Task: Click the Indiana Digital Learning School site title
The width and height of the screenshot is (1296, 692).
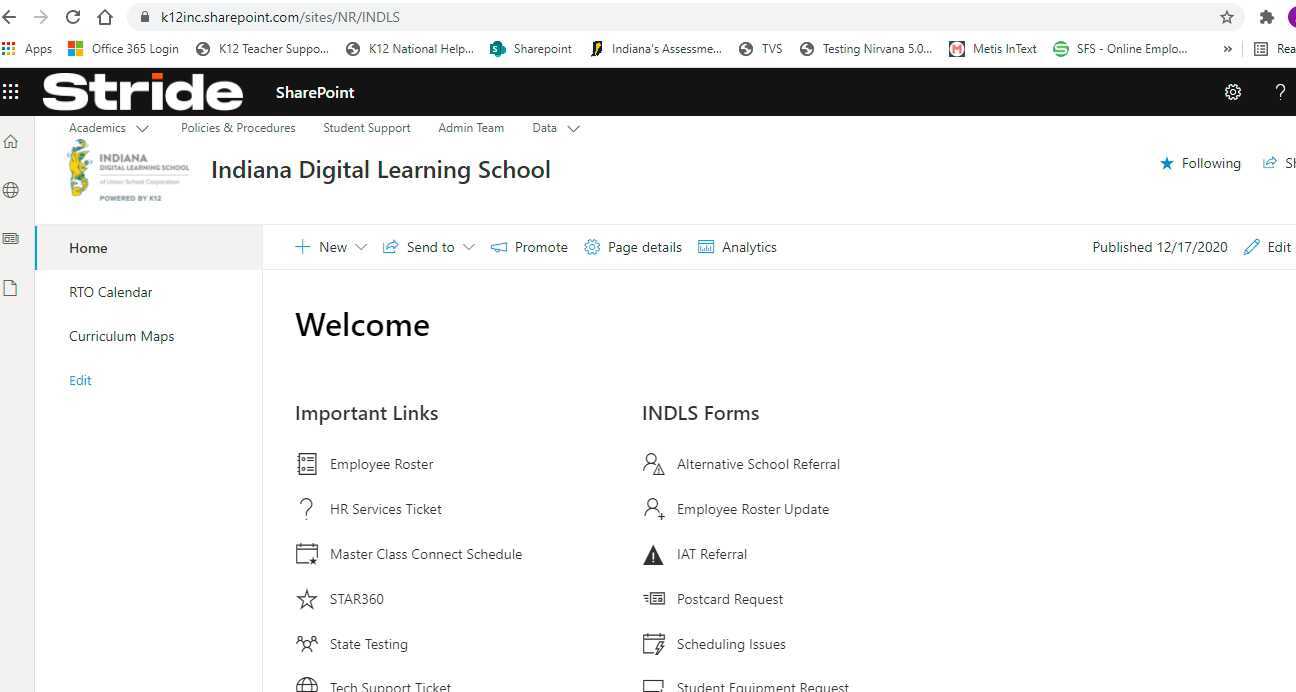Action: click(381, 169)
